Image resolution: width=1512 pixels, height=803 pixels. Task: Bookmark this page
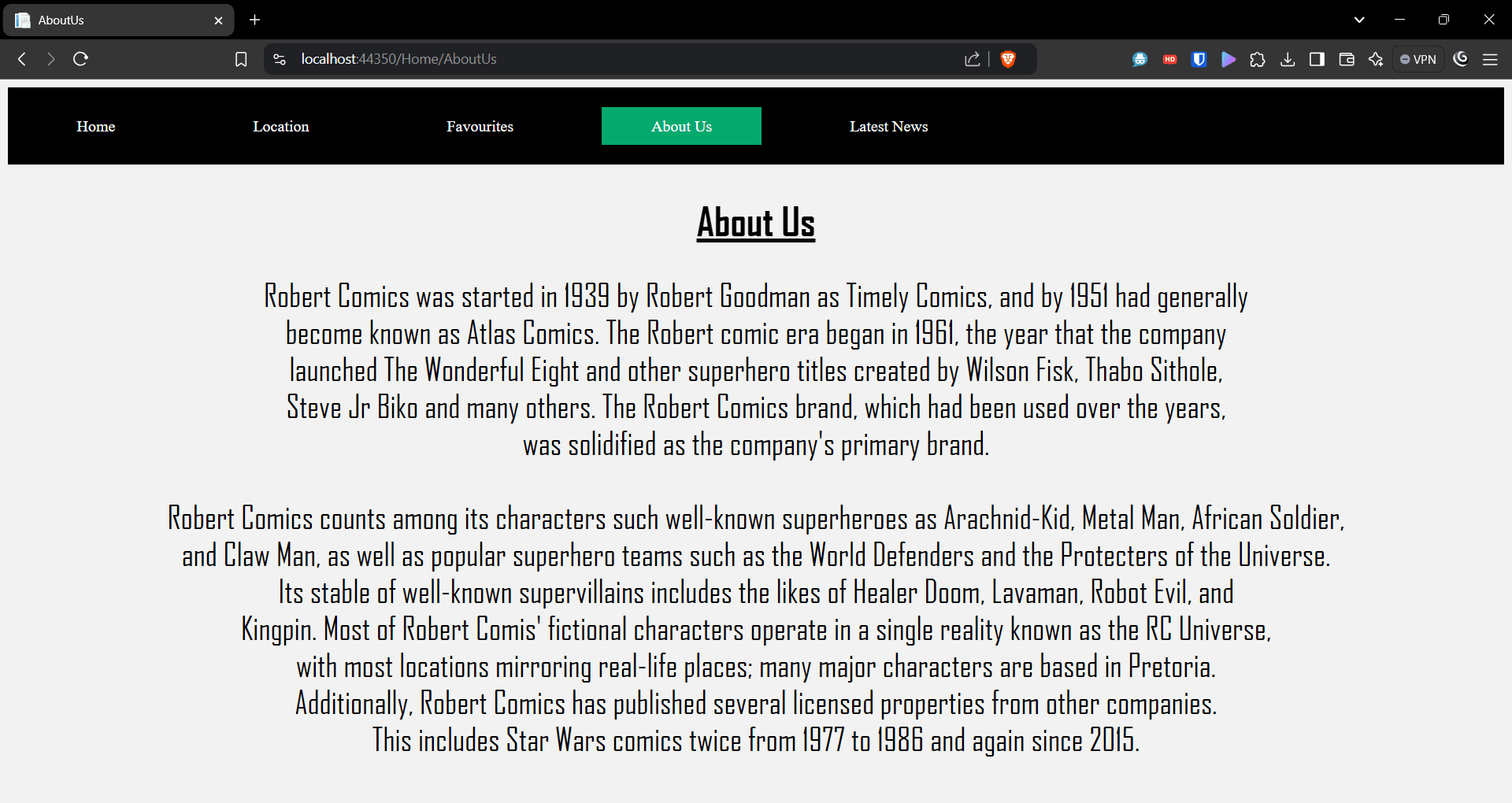(241, 59)
